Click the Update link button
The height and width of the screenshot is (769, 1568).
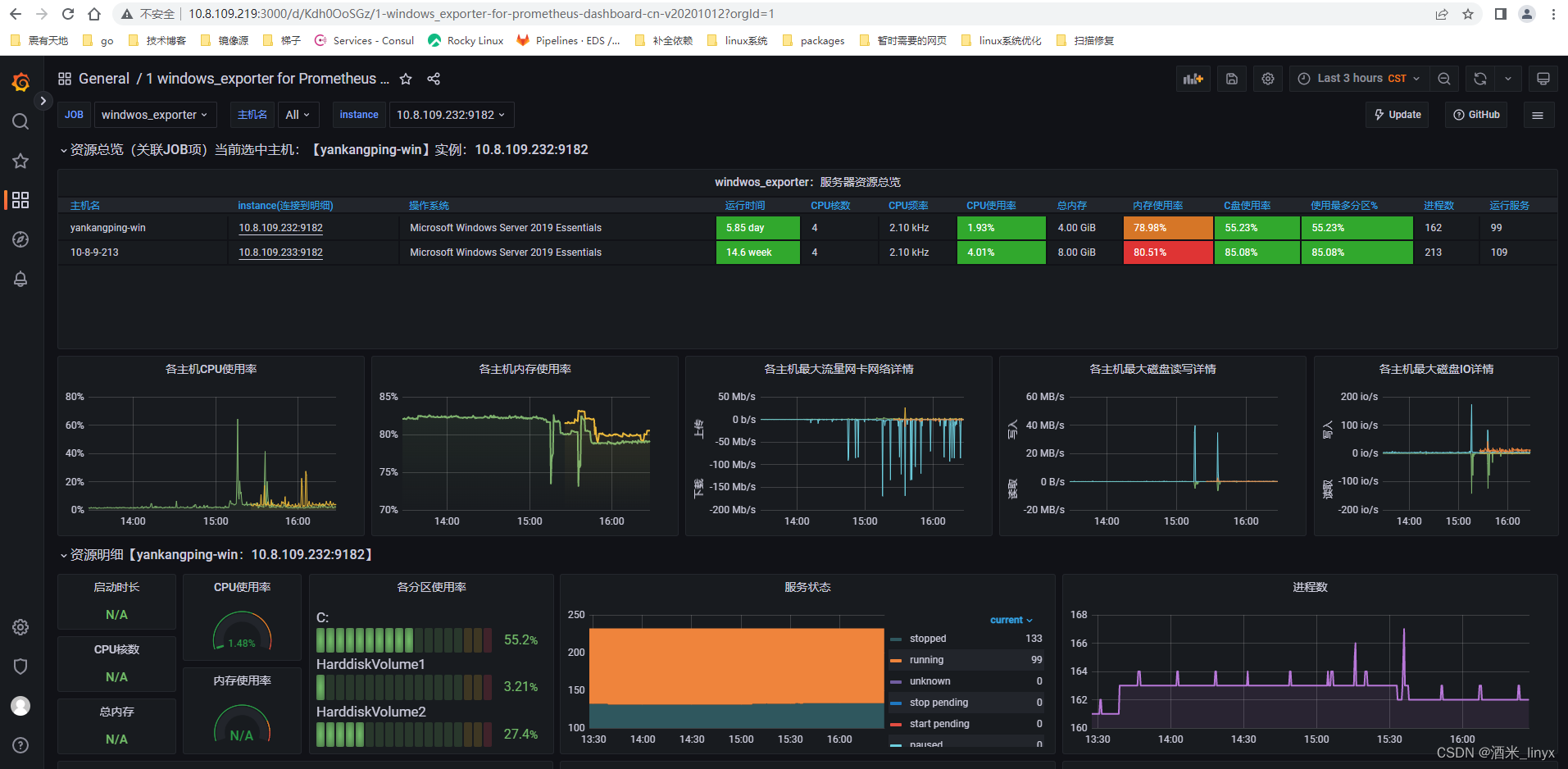(x=1398, y=115)
